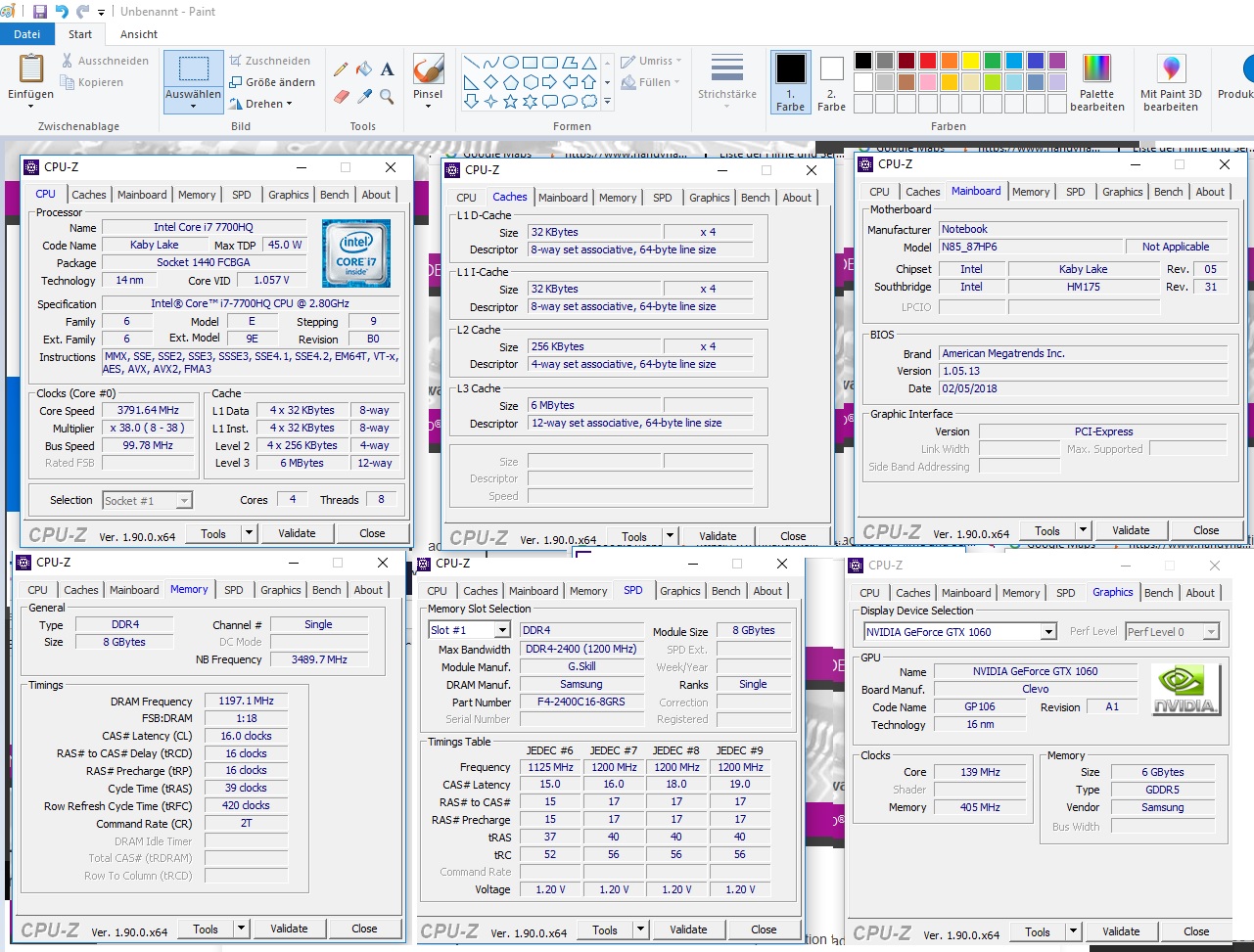The height and width of the screenshot is (952, 1254).
Task: Select the Color picker eyedropper tool
Action: click(364, 96)
